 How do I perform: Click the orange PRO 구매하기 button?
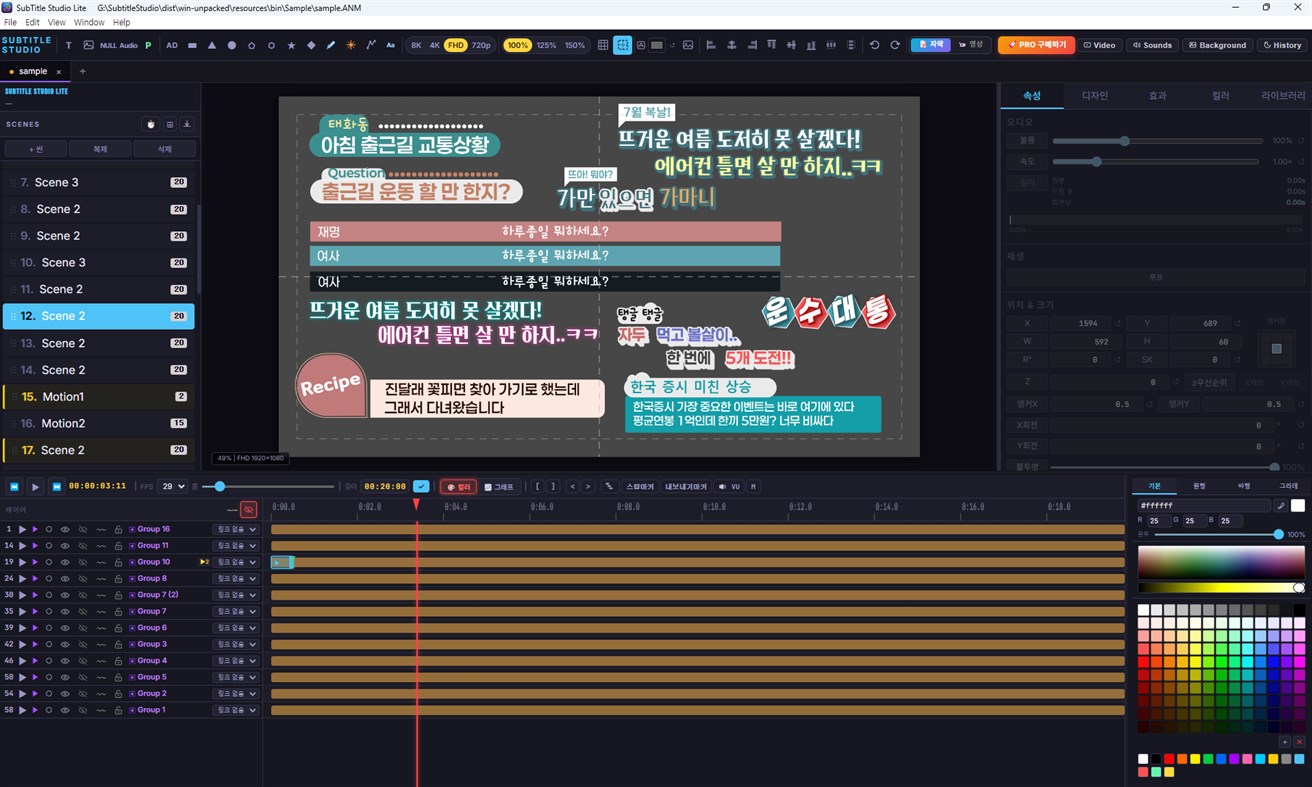(x=1036, y=45)
